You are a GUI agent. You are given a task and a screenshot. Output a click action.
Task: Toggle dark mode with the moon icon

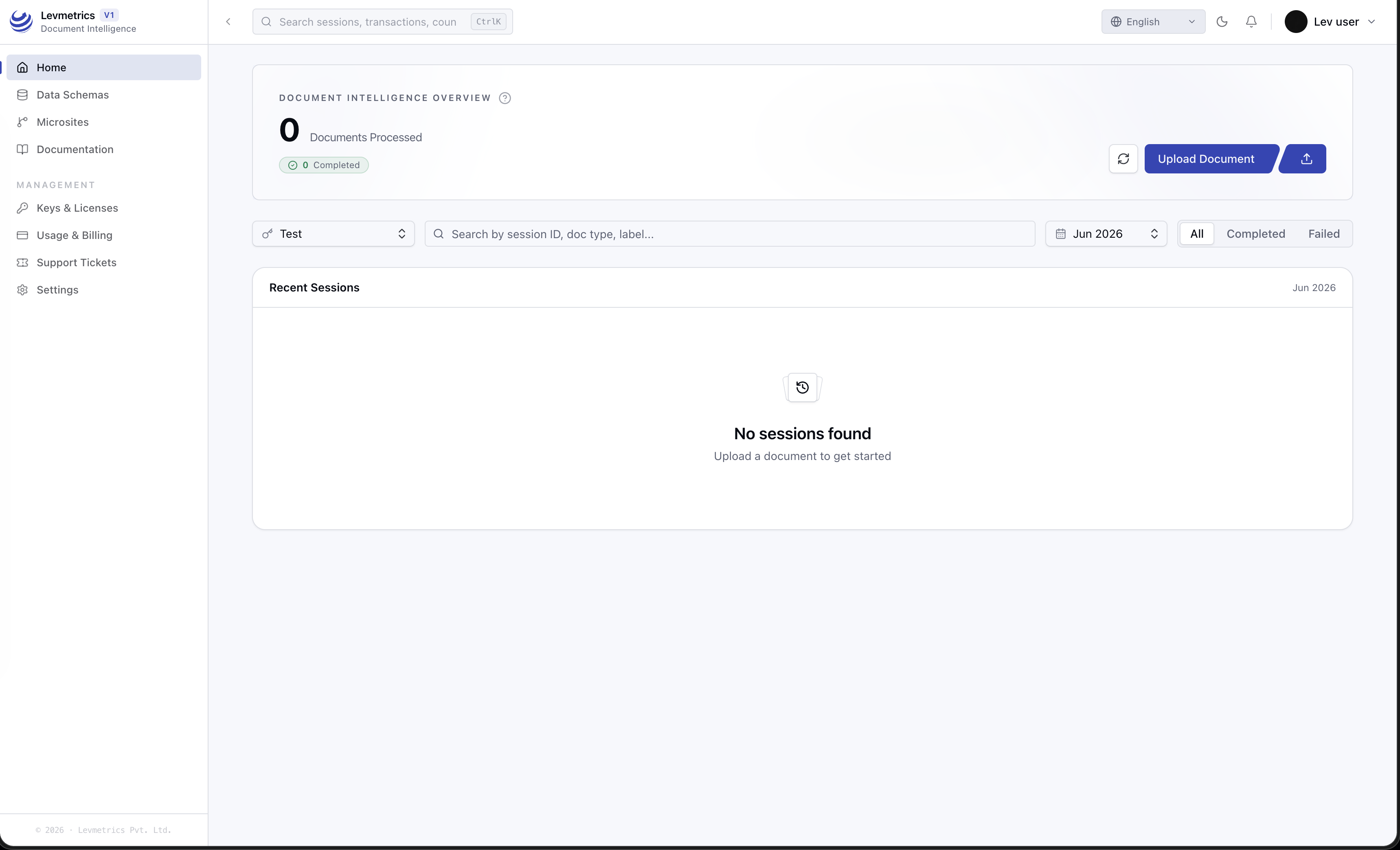[x=1222, y=22]
